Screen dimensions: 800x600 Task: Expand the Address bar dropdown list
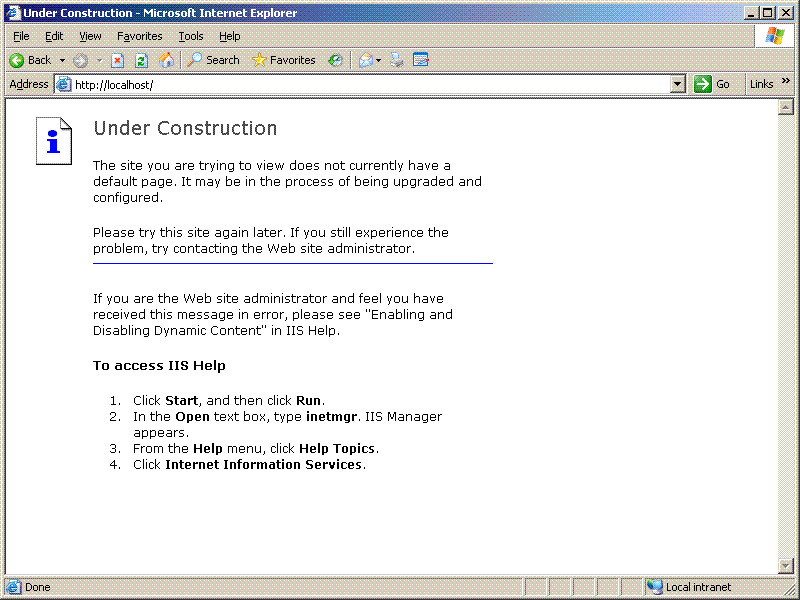(x=677, y=84)
